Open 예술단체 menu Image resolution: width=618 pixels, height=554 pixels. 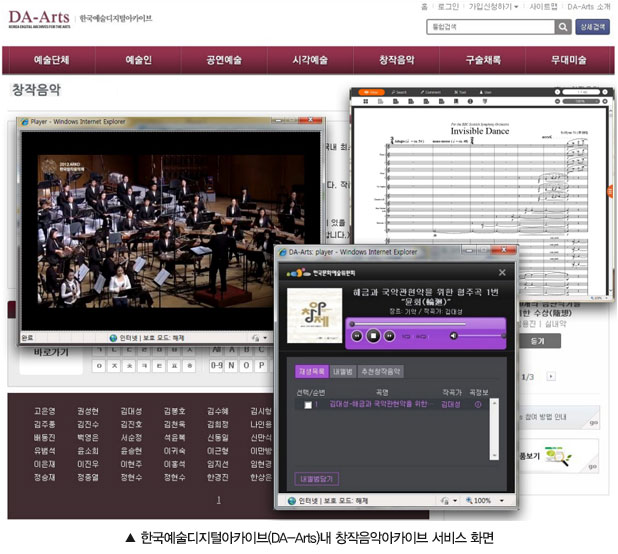point(51,60)
